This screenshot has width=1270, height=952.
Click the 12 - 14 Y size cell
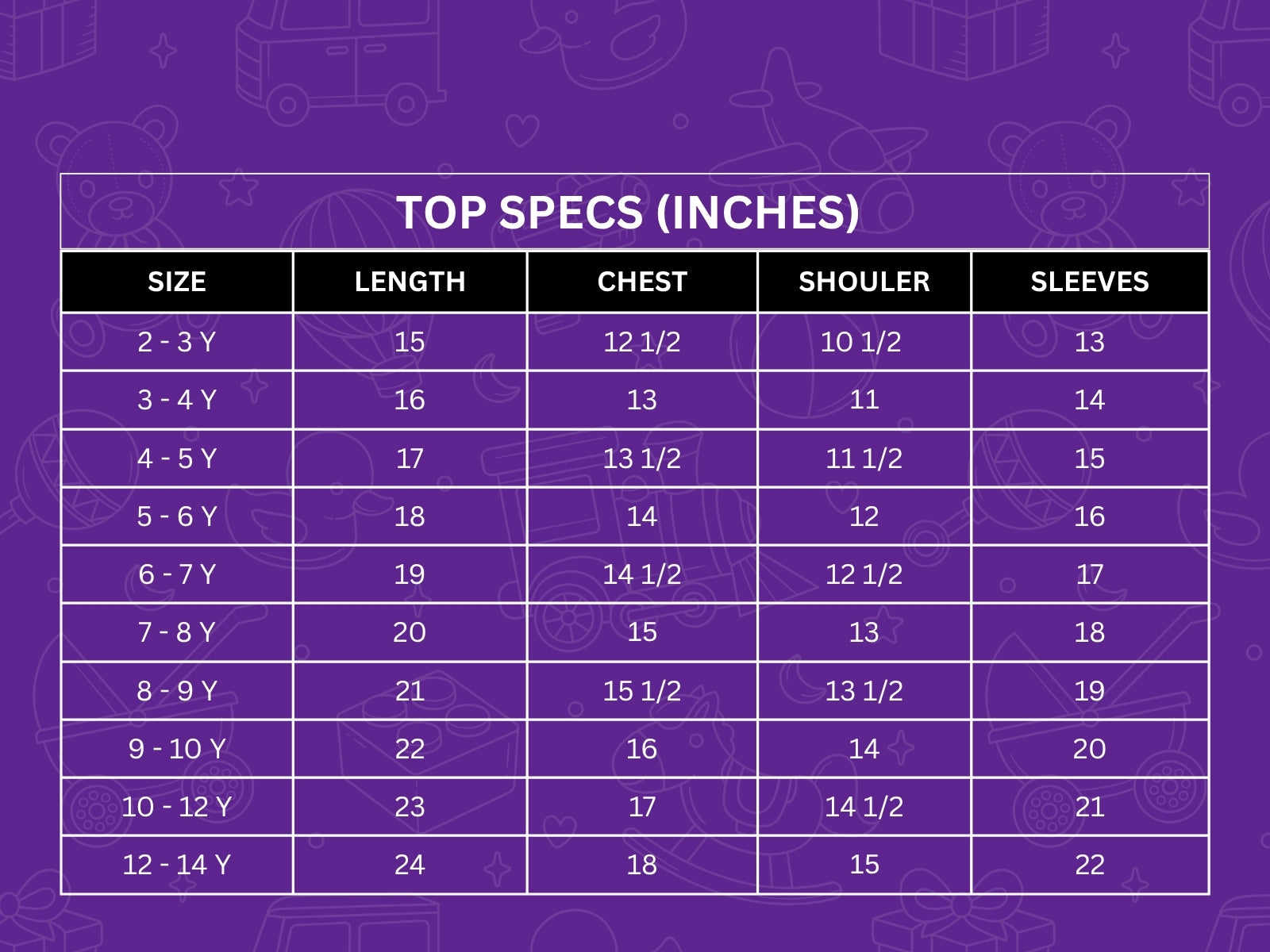(x=177, y=865)
